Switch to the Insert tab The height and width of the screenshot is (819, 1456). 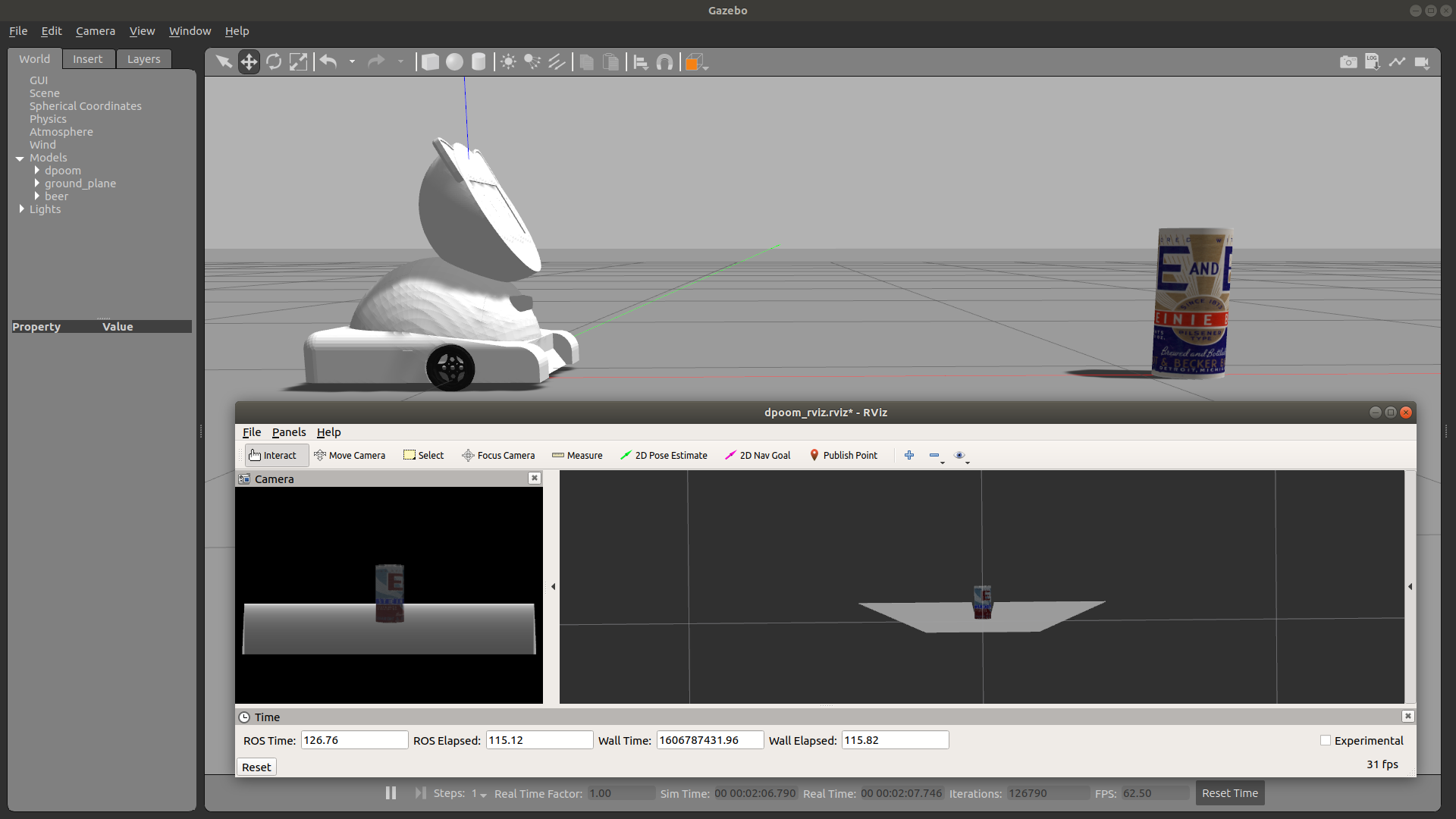(x=88, y=59)
